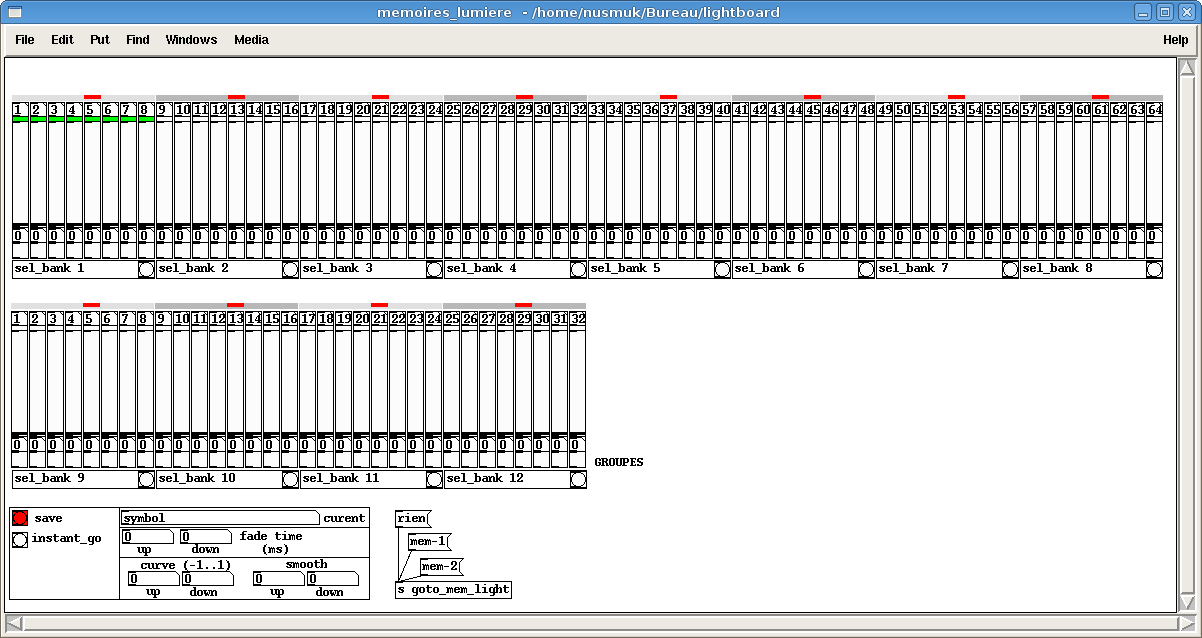Toggle the sel_bank 9 circle
Screen dimensions: 1202x638
pyautogui.click(x=146, y=479)
